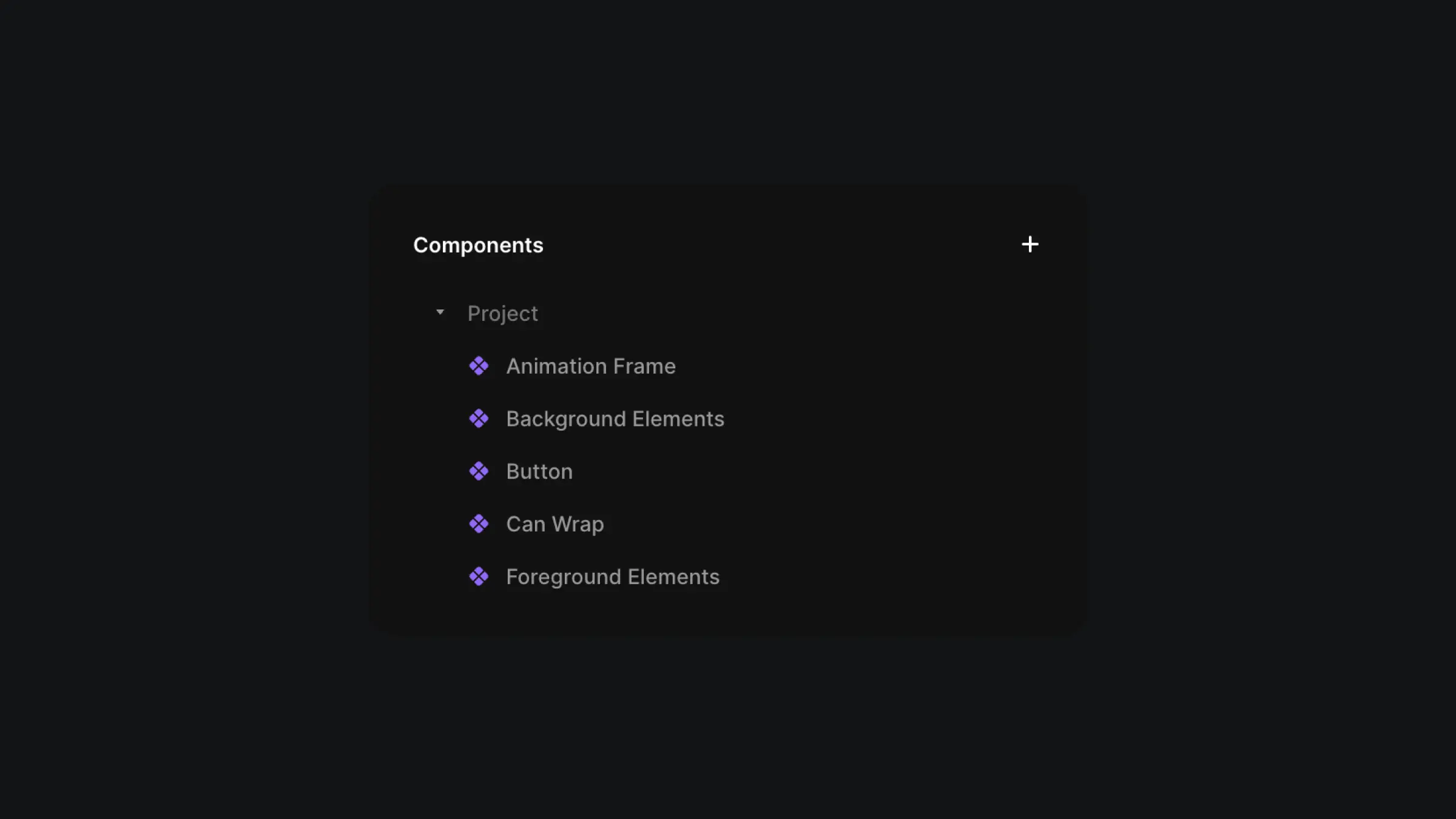Click the Foreground Elements component icon
The image size is (1456, 819).
479,576
